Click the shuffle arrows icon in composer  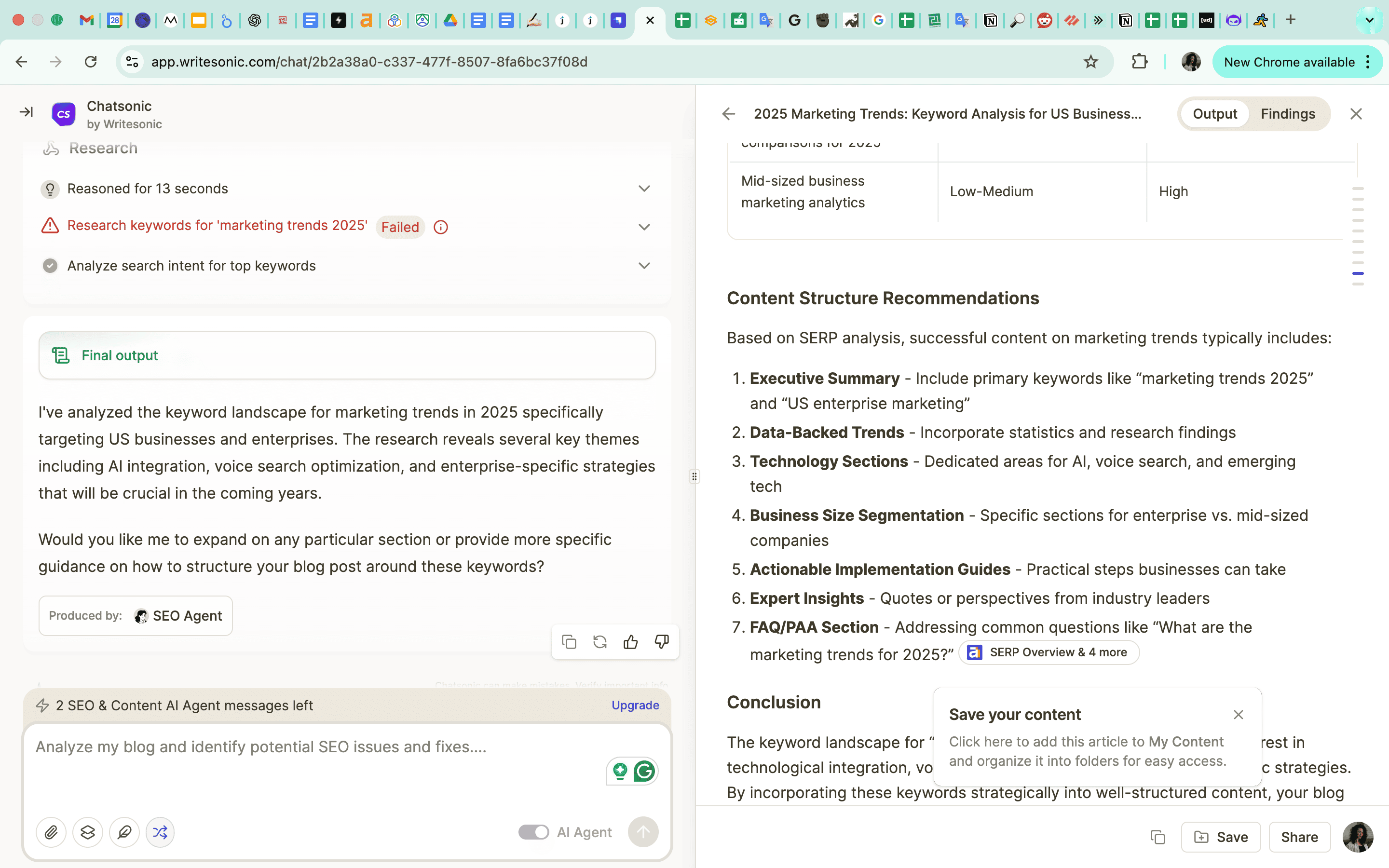[x=160, y=832]
